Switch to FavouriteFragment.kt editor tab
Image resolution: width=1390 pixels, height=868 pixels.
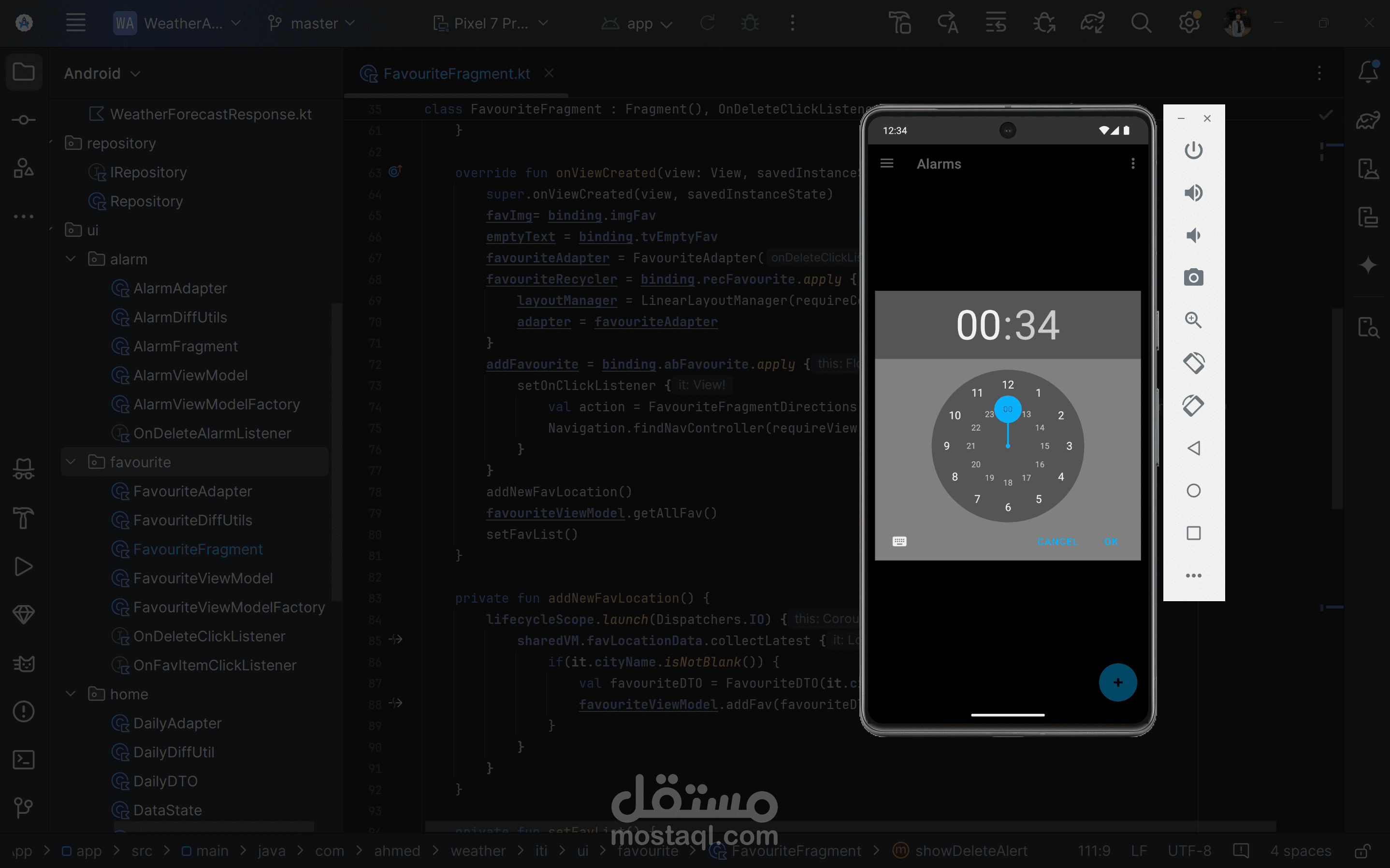click(x=456, y=73)
